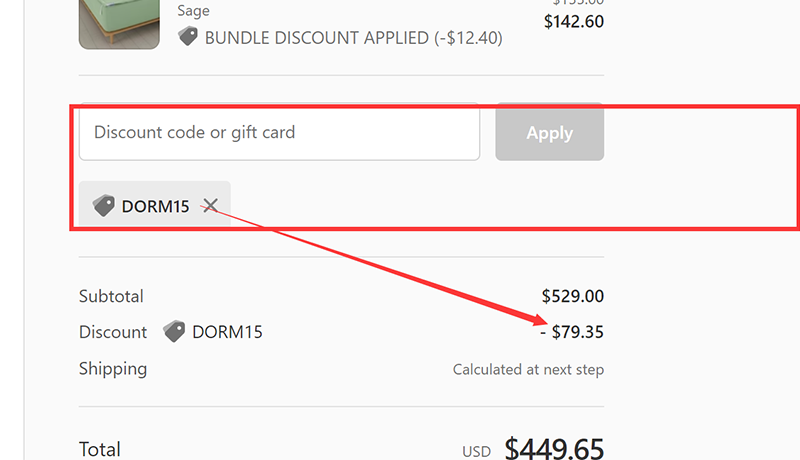Click the tag icon in the DORM15 chip

[104, 206]
